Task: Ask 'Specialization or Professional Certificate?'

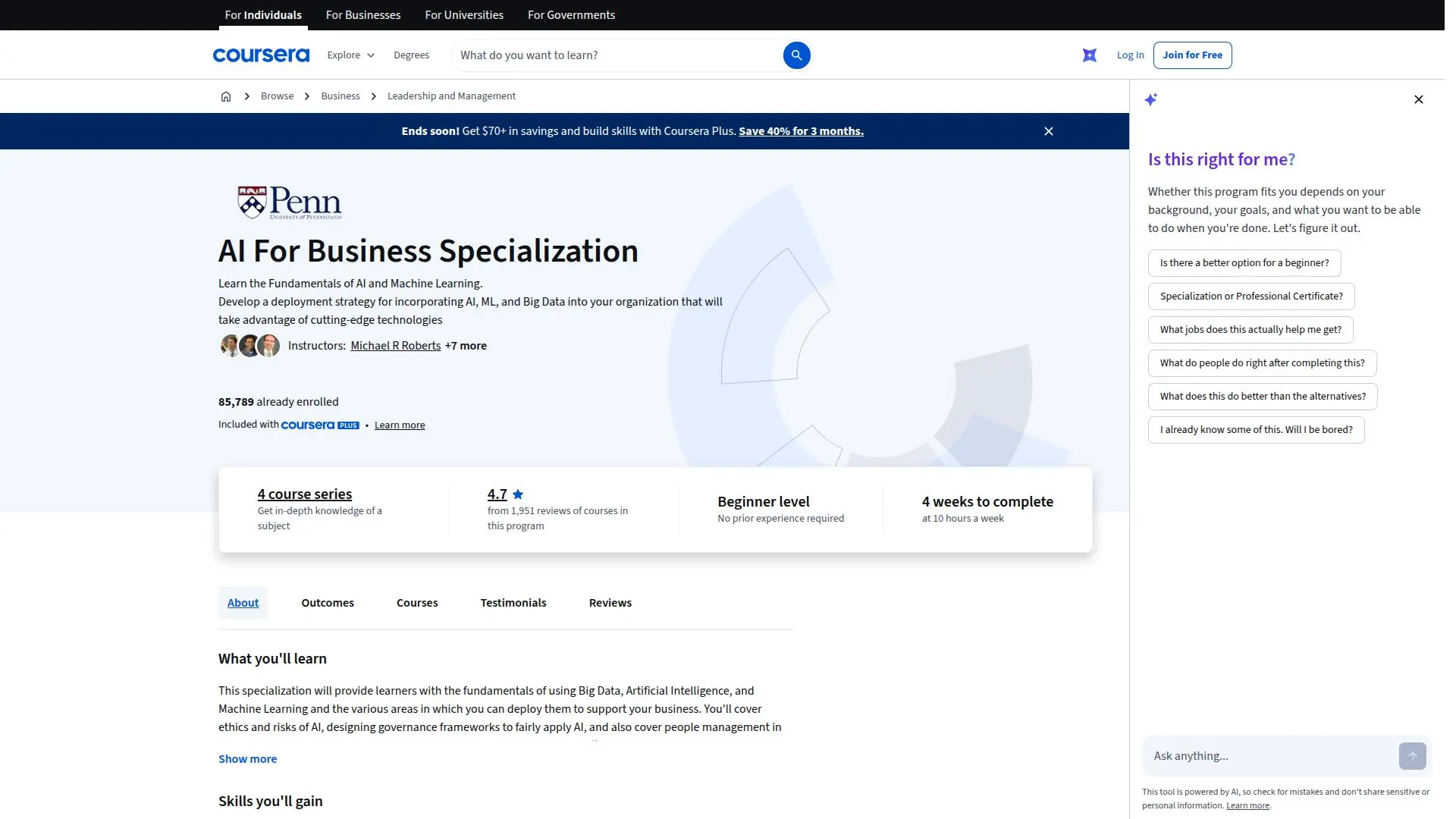Action: (1251, 297)
